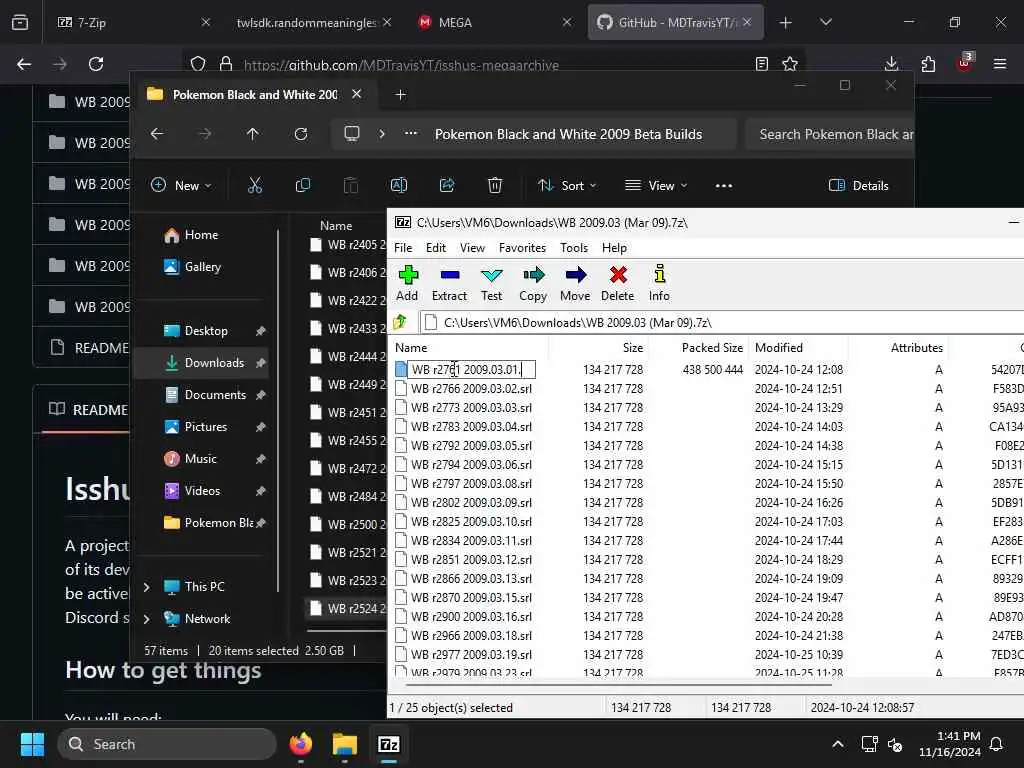Screen dimensions: 1024x768
Task: Click the 7-Zip Move toolbar icon
Action: click(x=575, y=275)
